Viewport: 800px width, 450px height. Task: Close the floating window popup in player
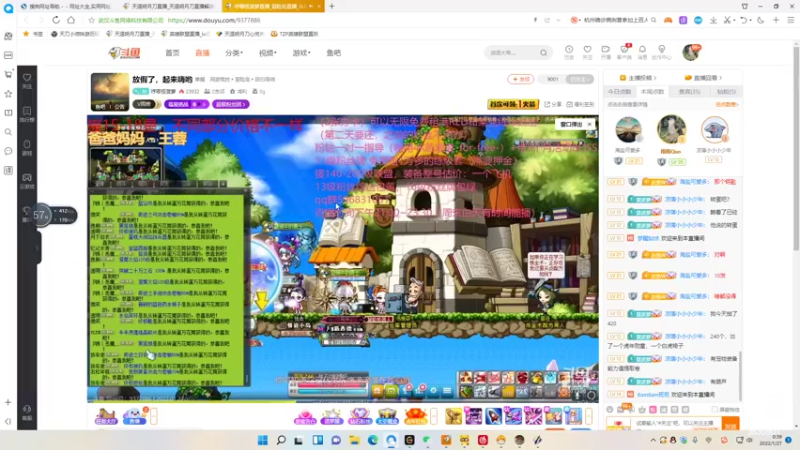[x=589, y=124]
